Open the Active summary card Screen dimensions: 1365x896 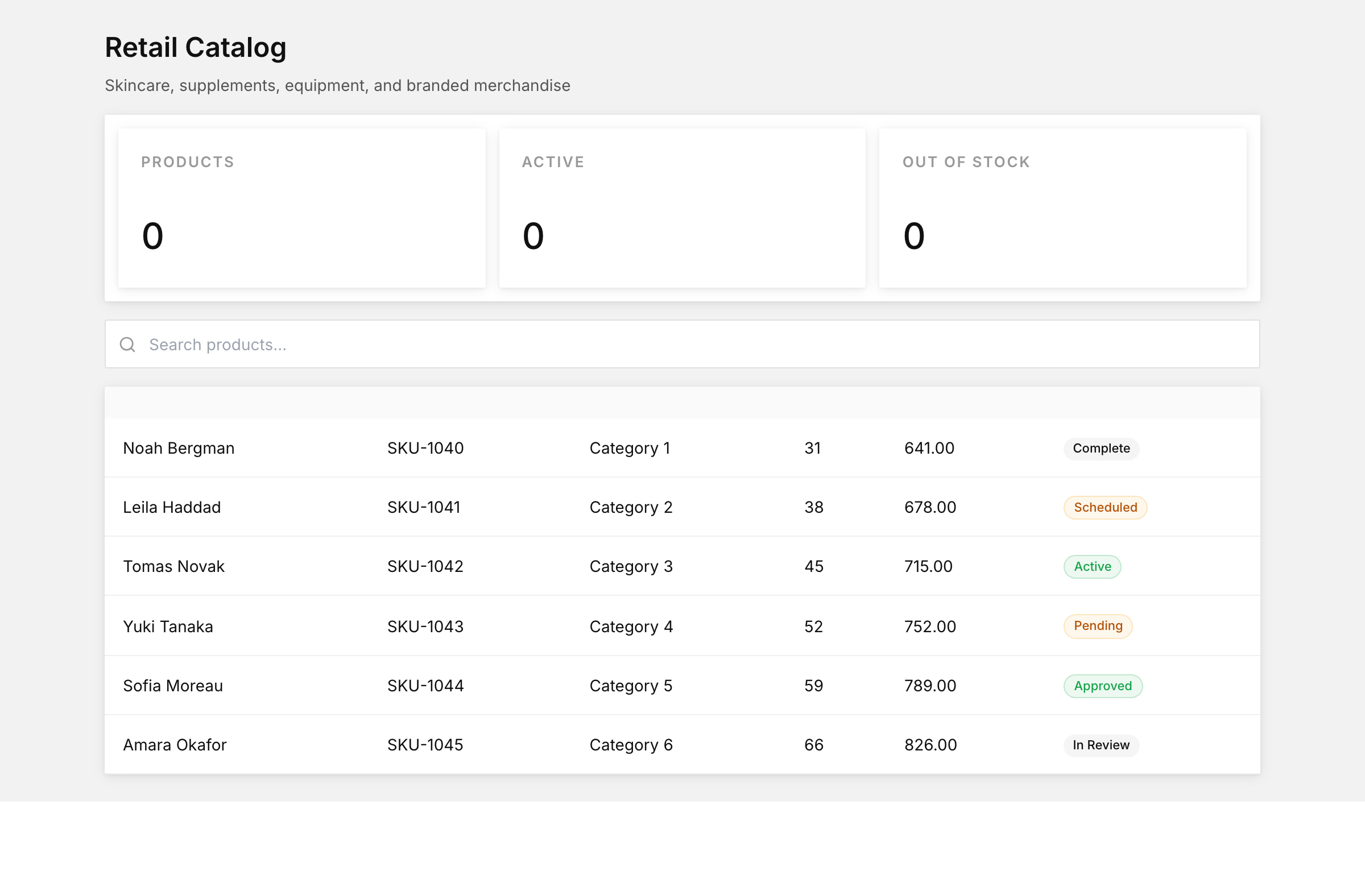click(682, 208)
